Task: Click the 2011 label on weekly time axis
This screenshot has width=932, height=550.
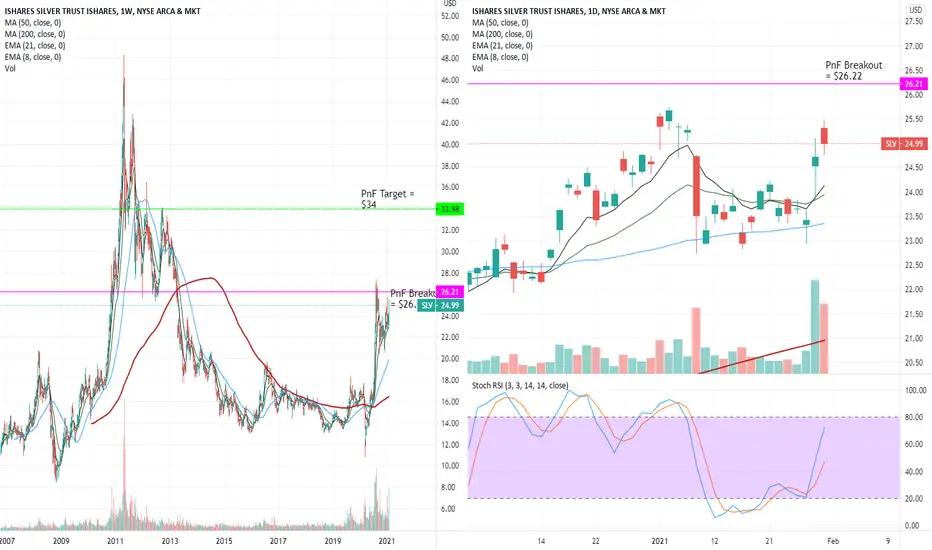Action: [115, 541]
